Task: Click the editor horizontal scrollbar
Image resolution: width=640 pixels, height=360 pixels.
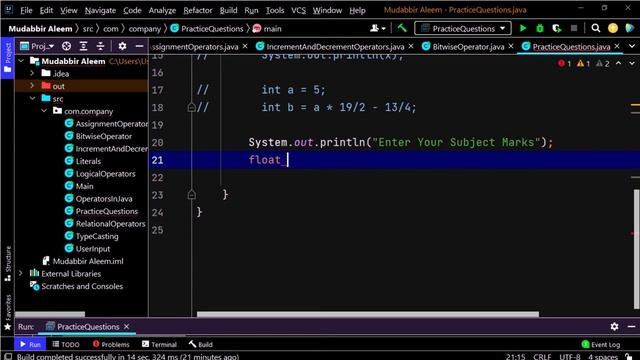Action: click(368, 314)
